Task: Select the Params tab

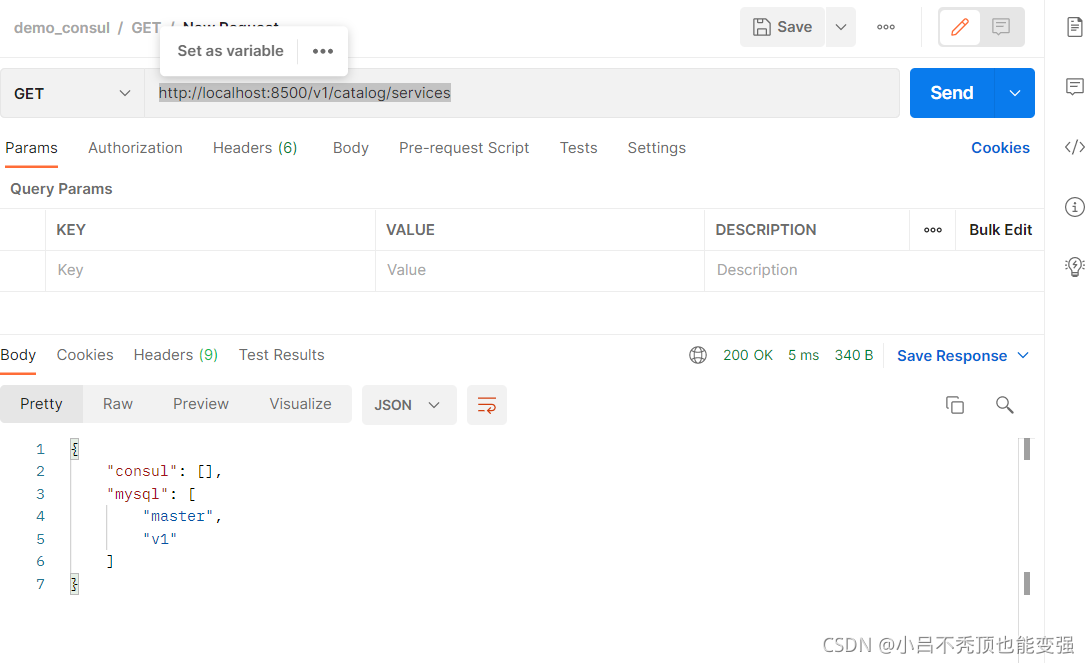Action: point(31,148)
